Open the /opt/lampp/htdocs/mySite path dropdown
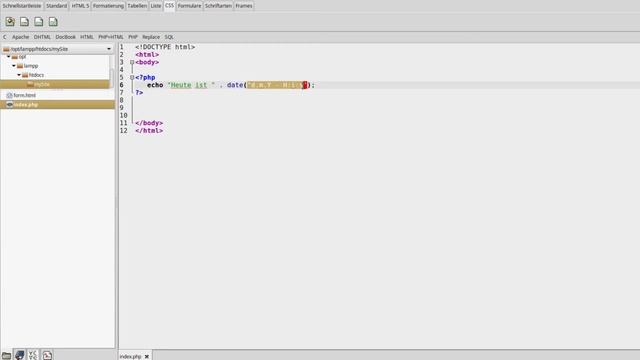The image size is (640, 360). pyautogui.click(x=58, y=49)
